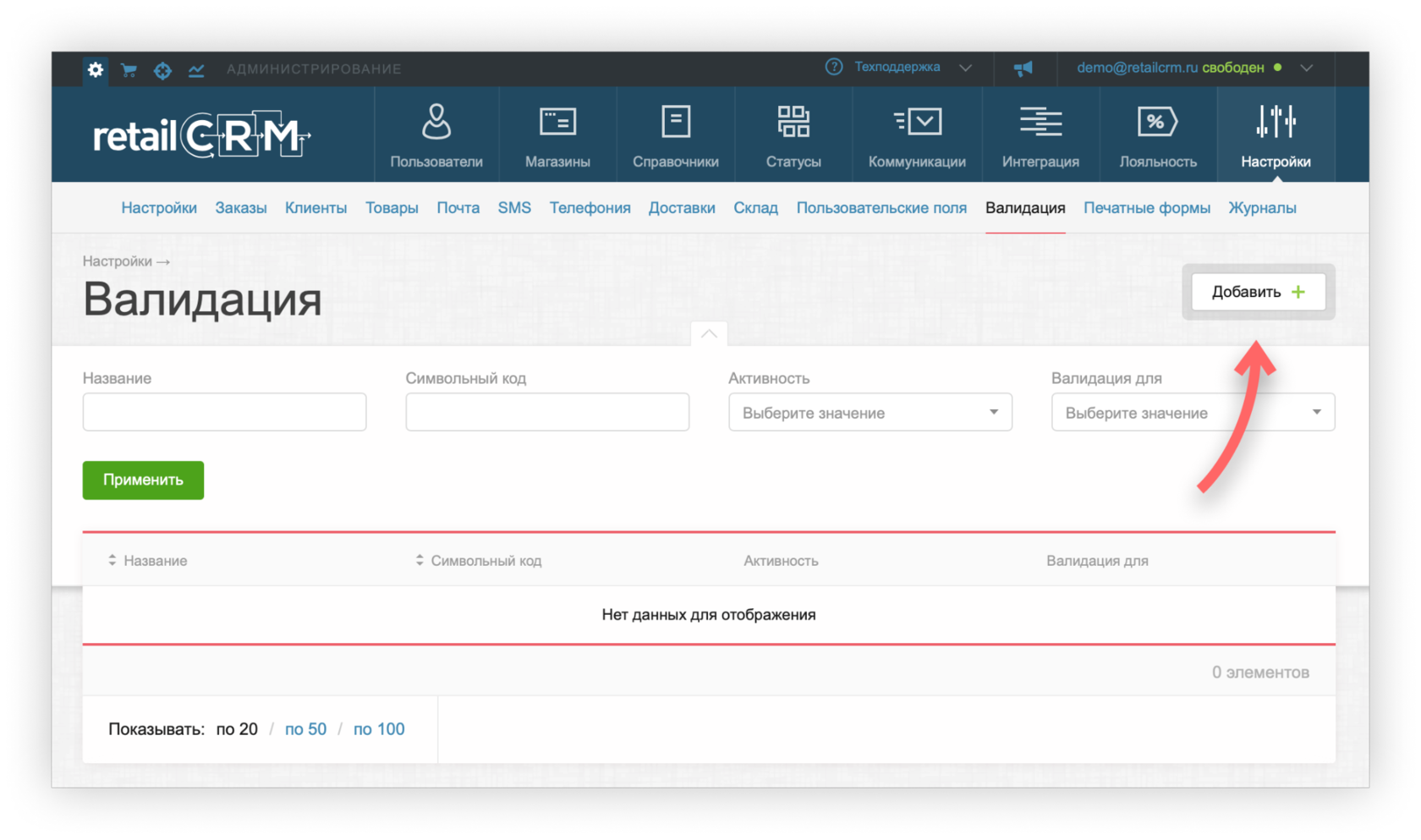The width and height of the screenshot is (1421, 840).
Task: Switch to Доставки tab
Action: (682, 208)
